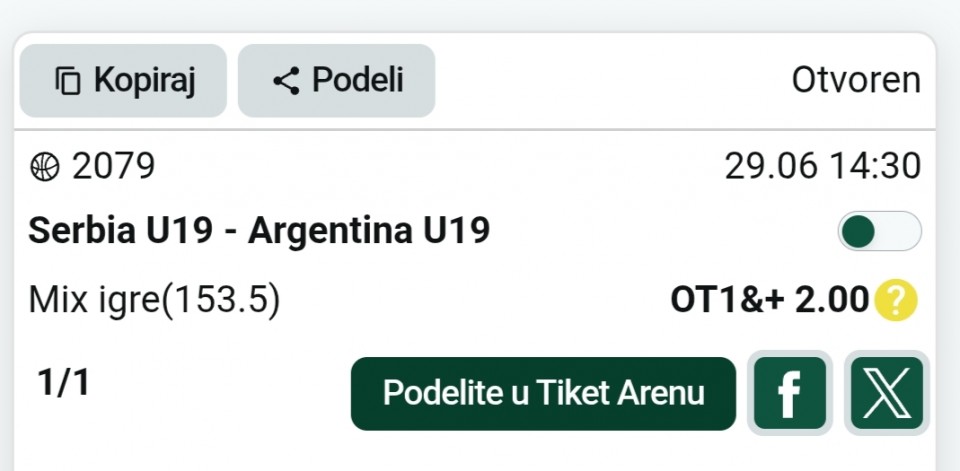Share ticket via X icon

[x=887, y=393]
